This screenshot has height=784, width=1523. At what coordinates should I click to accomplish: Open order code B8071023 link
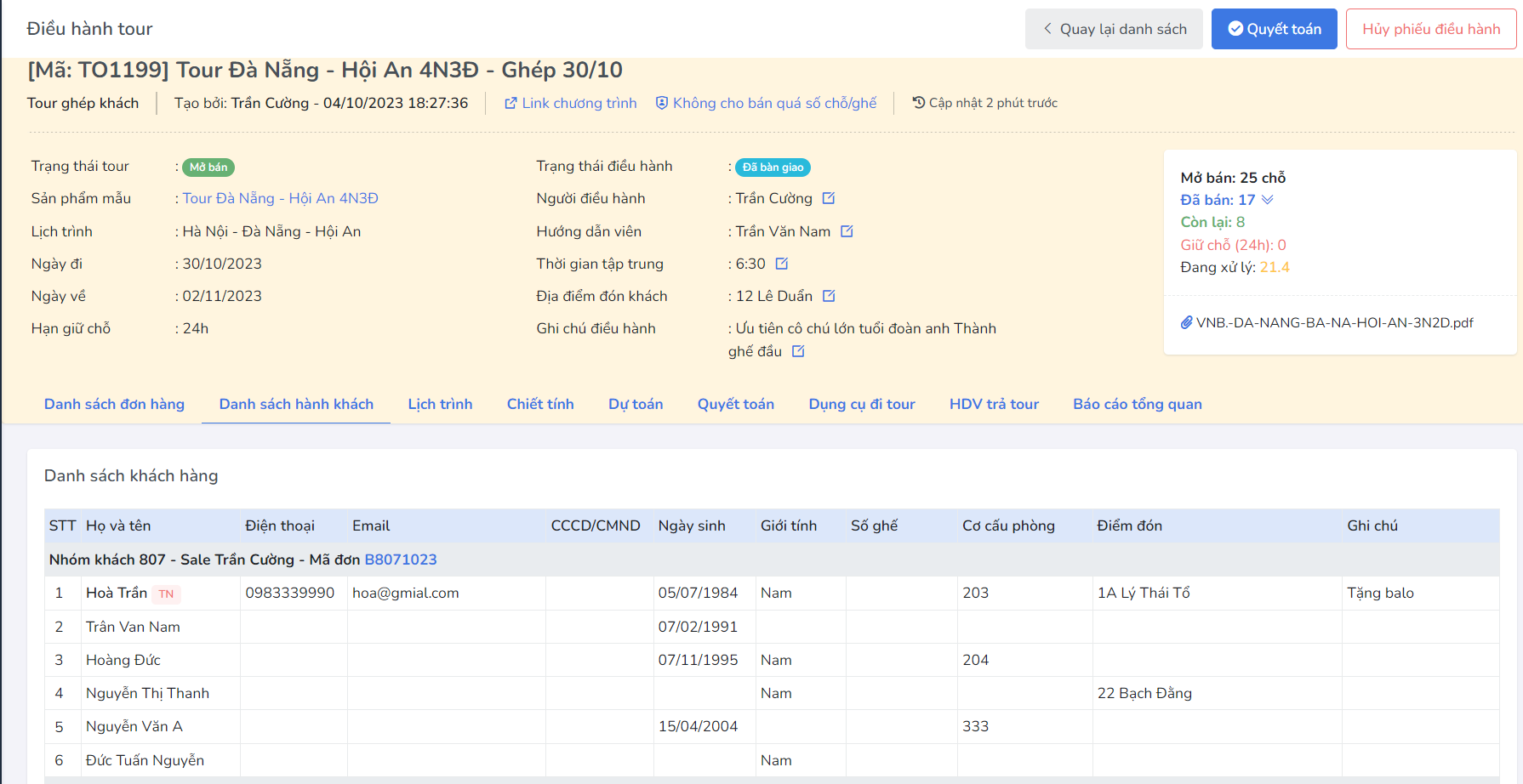(401, 560)
